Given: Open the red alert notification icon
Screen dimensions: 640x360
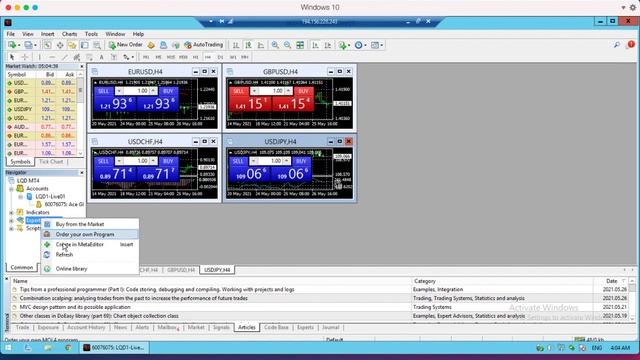Looking at the screenshot, I should [631, 44].
